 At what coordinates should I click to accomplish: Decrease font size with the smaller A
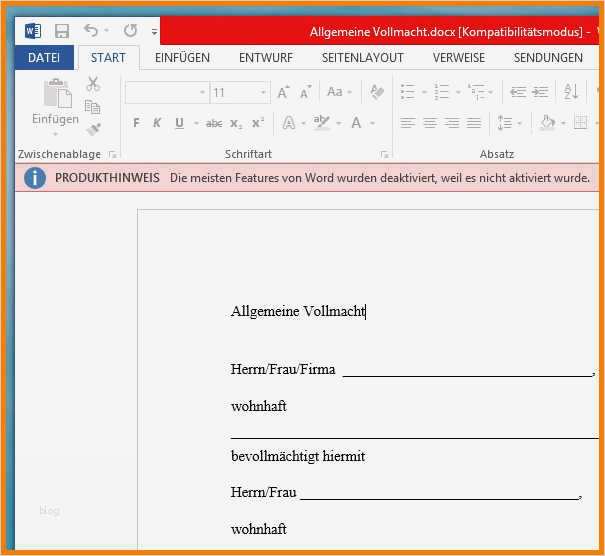click(305, 92)
